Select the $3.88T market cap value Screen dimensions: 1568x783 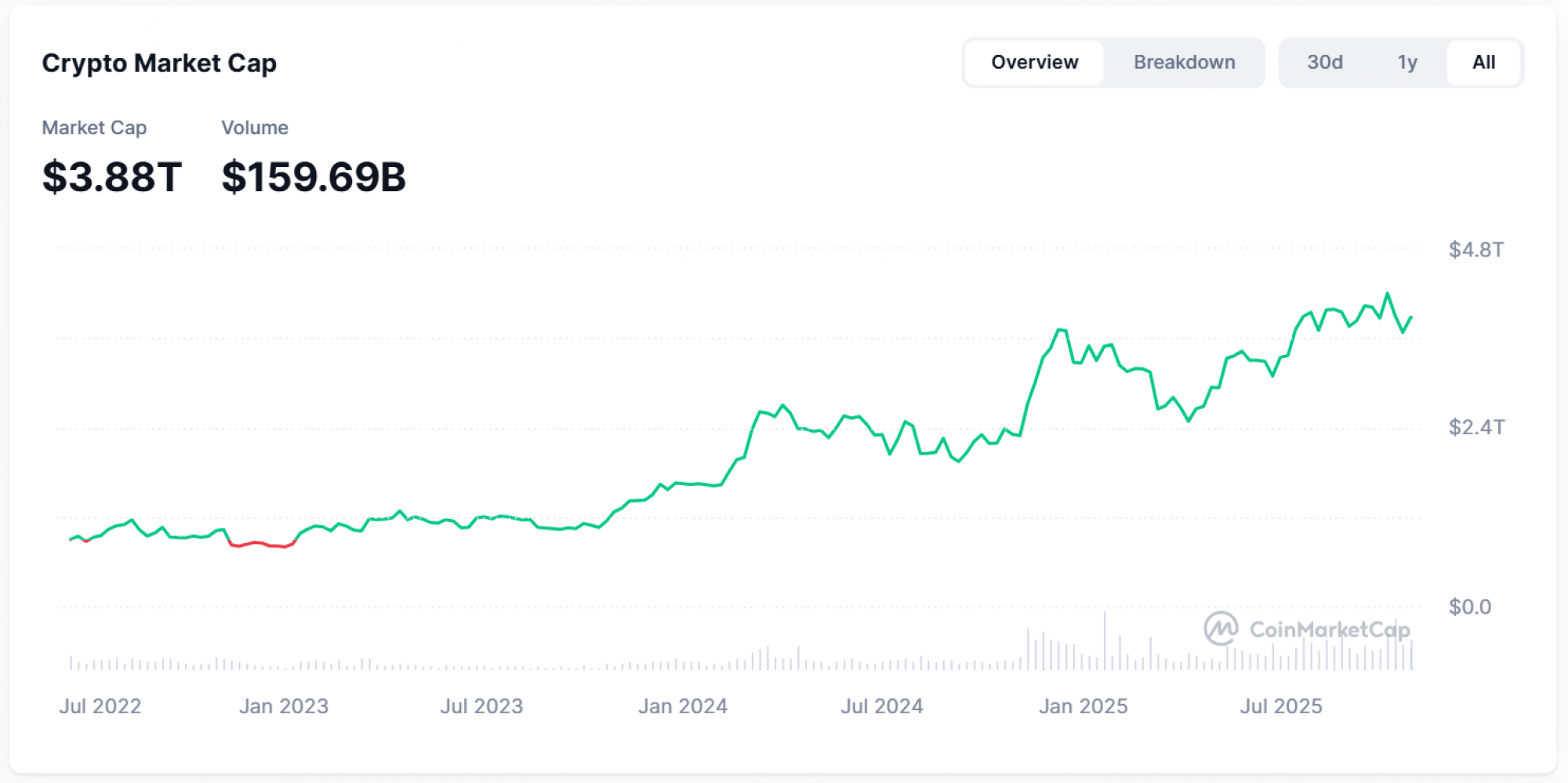click(x=112, y=176)
